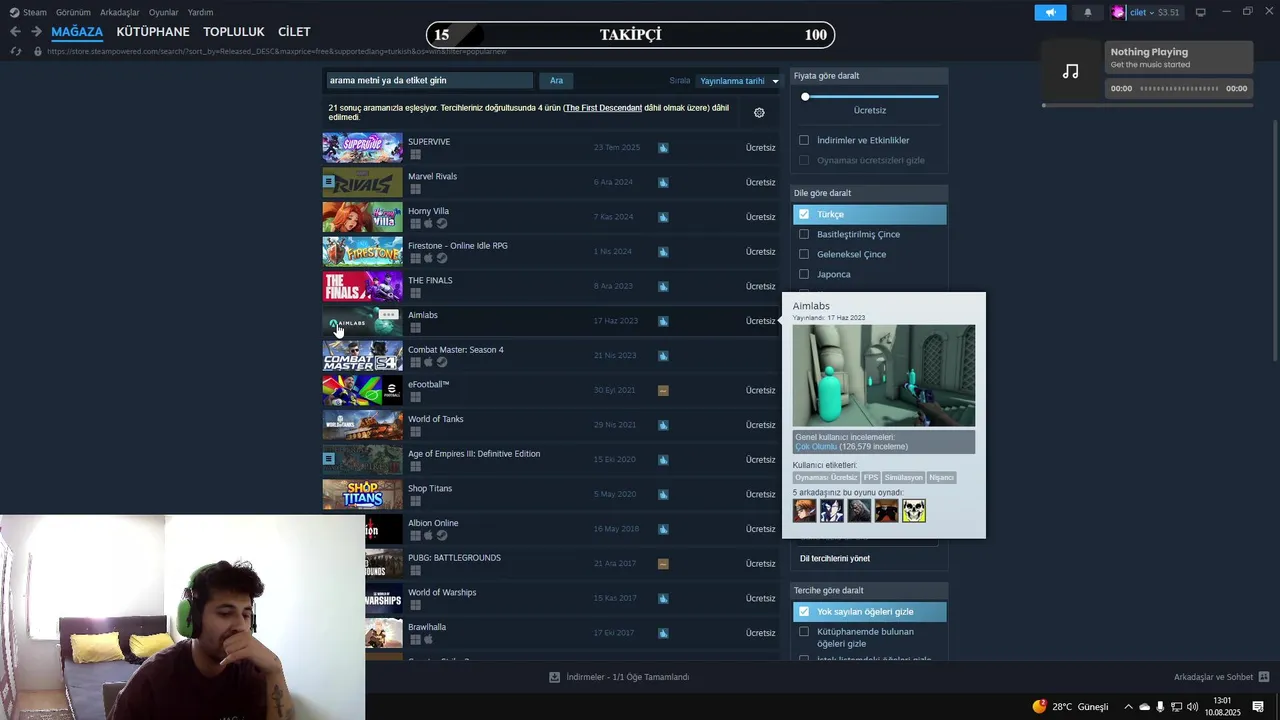Image resolution: width=1280 pixels, height=720 pixels.
Task: Show hidden system tray icons
Action: [1129, 707]
